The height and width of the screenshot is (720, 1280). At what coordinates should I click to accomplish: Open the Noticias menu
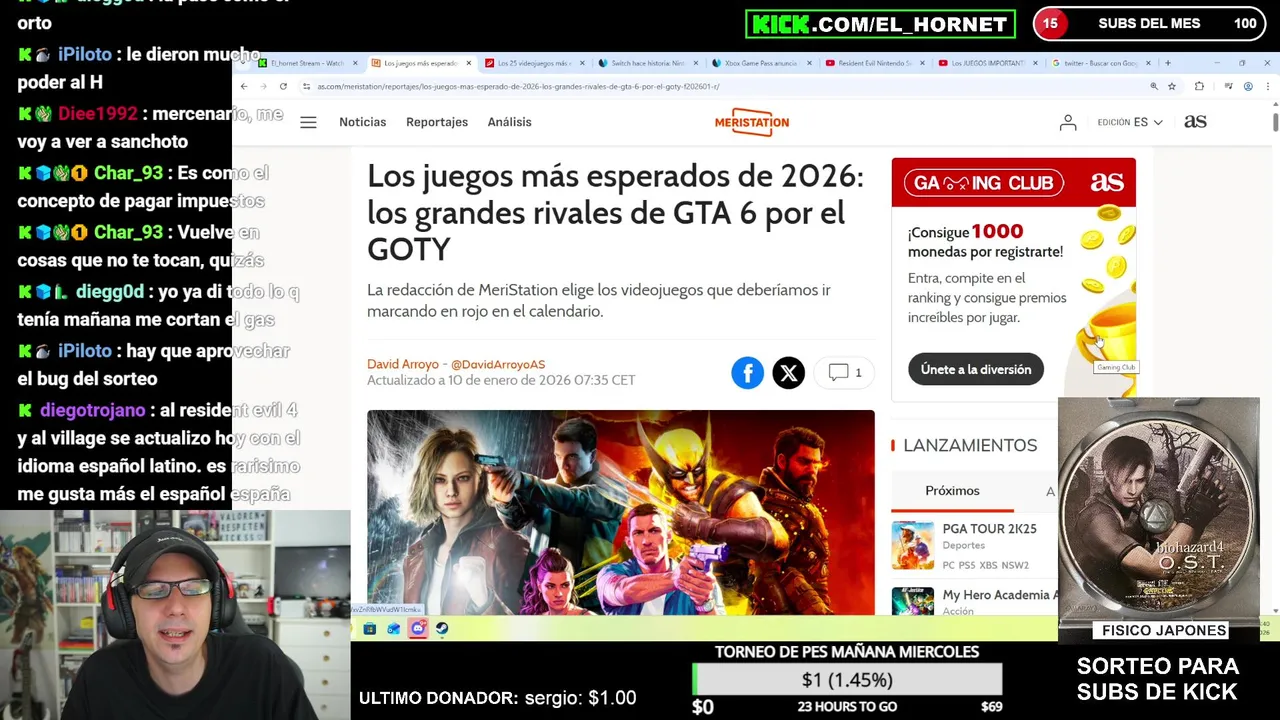(362, 122)
